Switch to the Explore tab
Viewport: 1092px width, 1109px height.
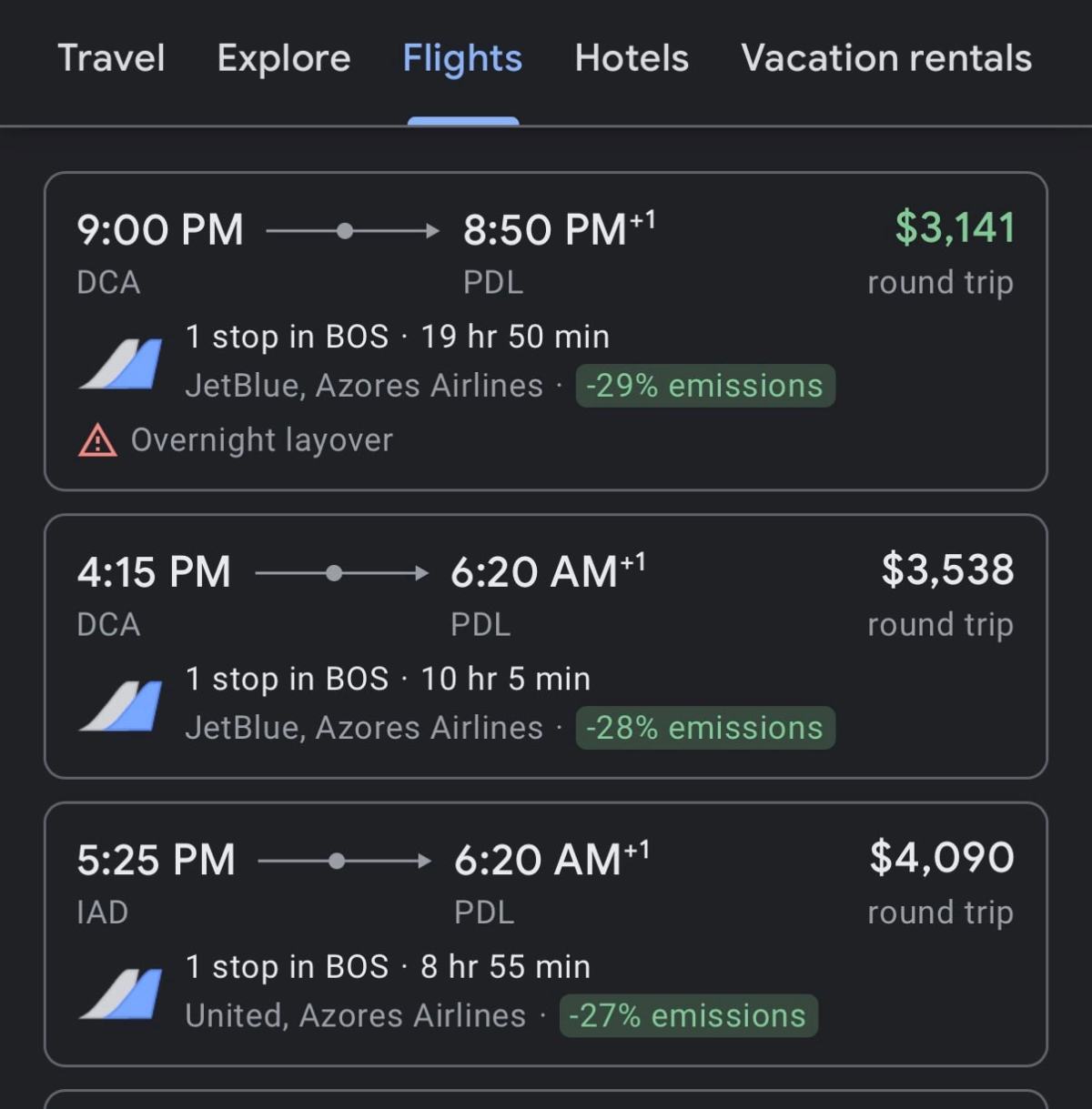click(284, 58)
